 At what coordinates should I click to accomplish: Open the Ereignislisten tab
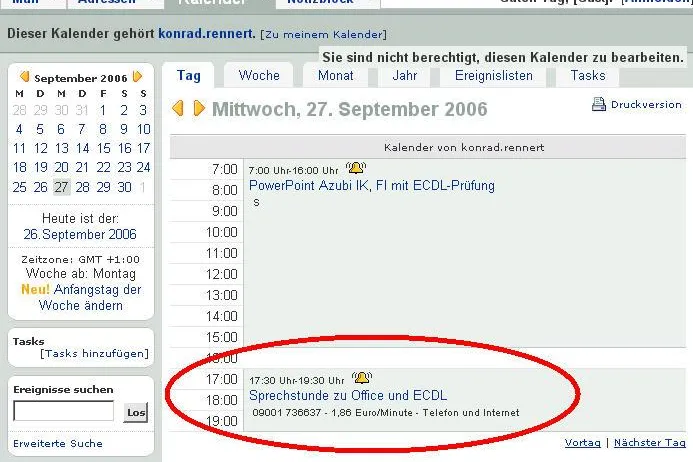coord(494,76)
